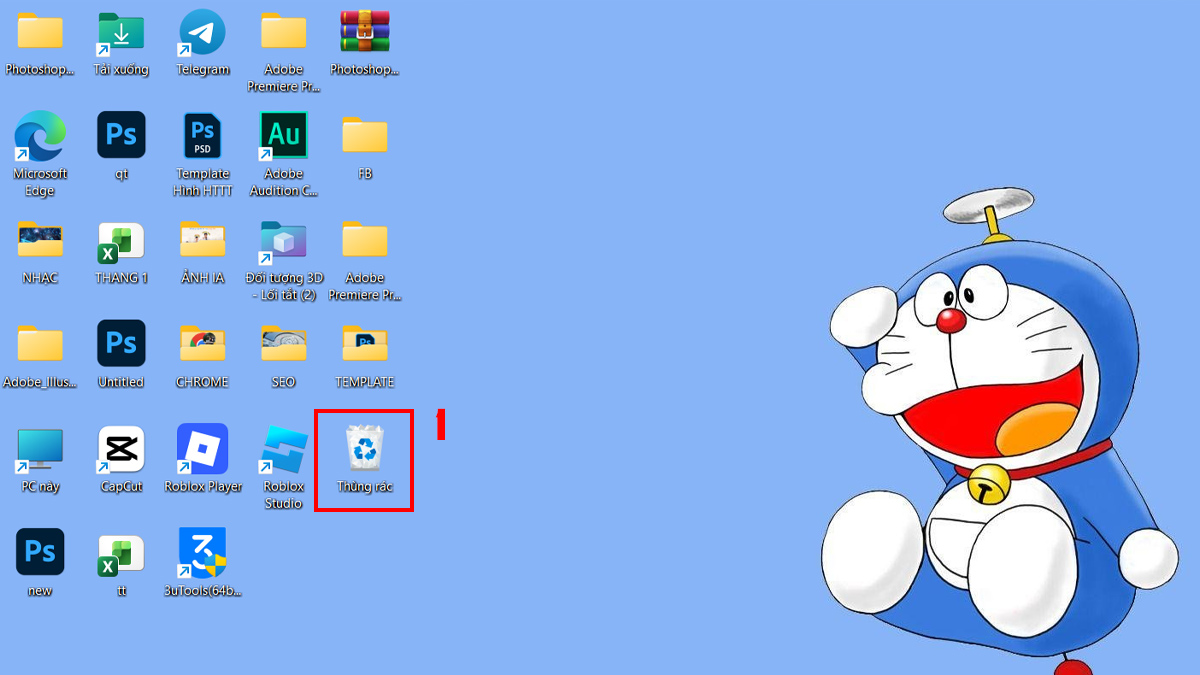Click the PC này computer icon
This screenshot has height=675, width=1200.
[x=40, y=450]
